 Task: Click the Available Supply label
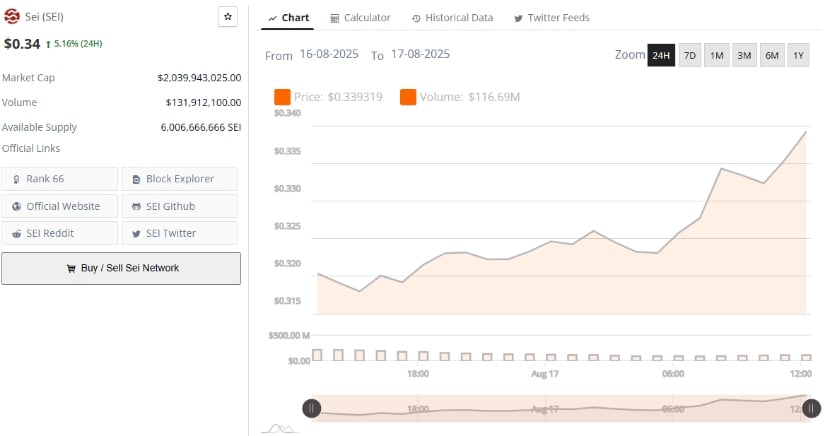coord(39,127)
